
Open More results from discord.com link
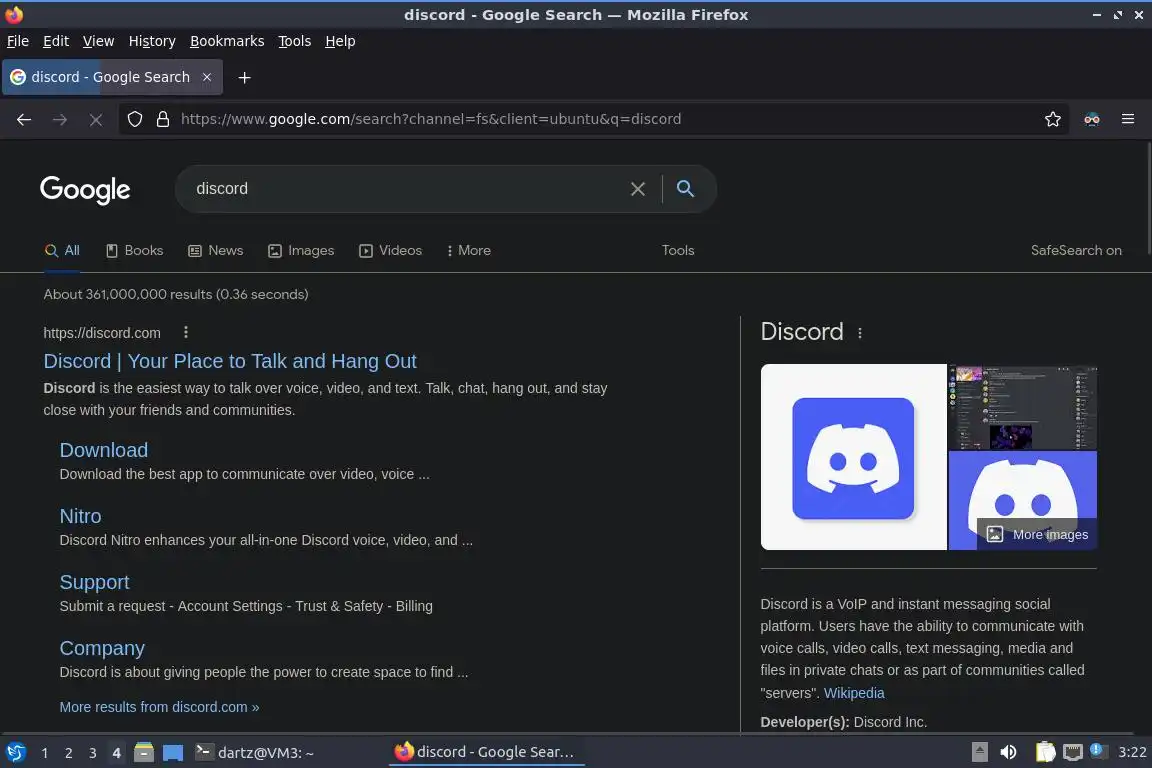point(159,707)
